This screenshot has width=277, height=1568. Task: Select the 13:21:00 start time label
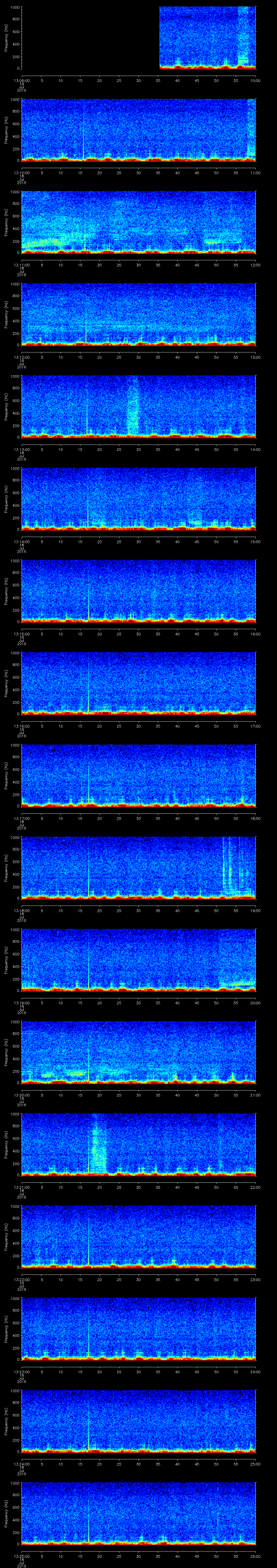21,1187
